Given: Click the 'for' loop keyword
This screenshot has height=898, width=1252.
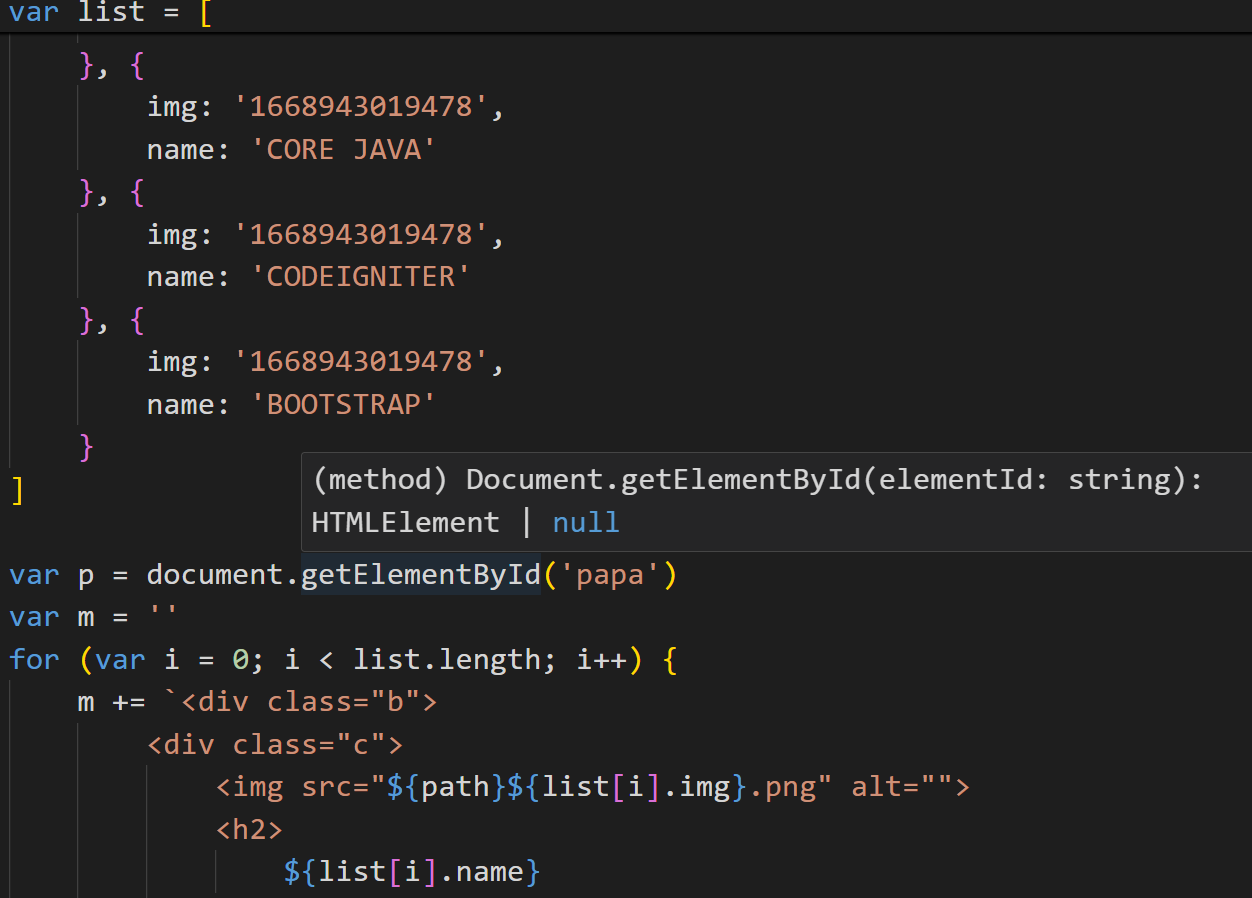Looking at the screenshot, I should 34,660.
